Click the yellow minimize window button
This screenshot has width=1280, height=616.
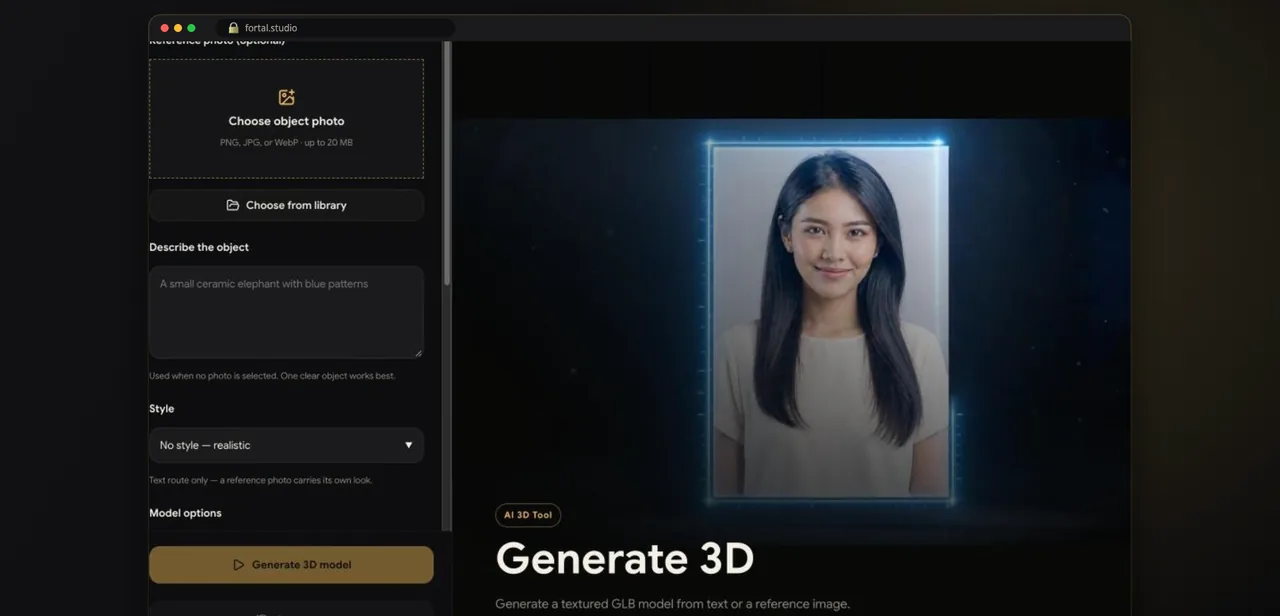pos(178,28)
